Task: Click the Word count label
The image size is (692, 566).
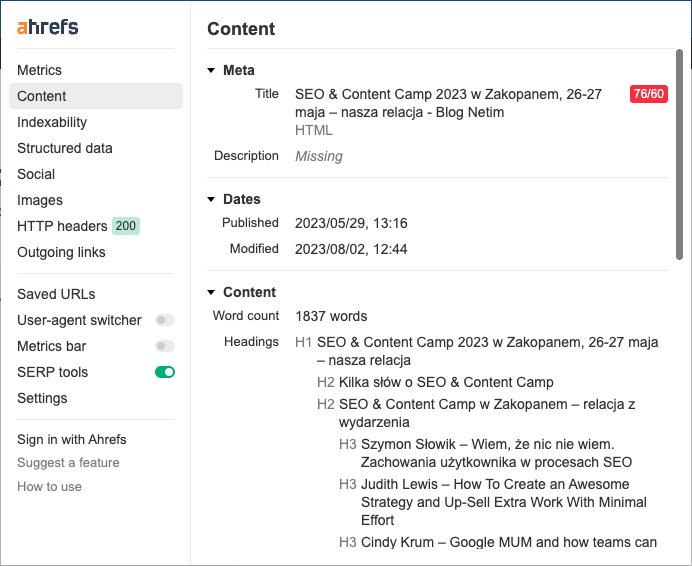Action: [x=246, y=316]
